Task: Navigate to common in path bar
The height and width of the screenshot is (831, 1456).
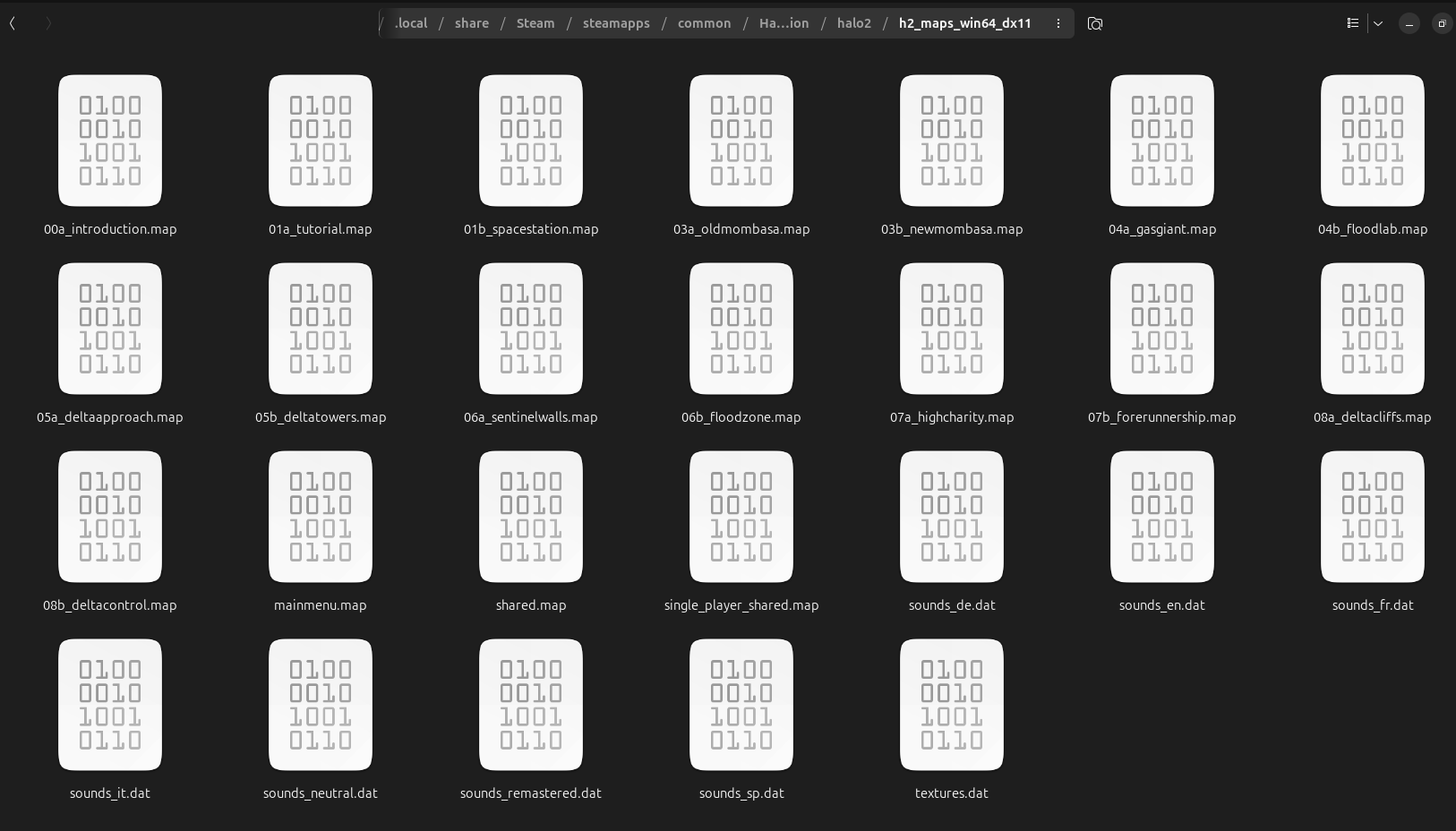Action: pyautogui.click(x=705, y=23)
